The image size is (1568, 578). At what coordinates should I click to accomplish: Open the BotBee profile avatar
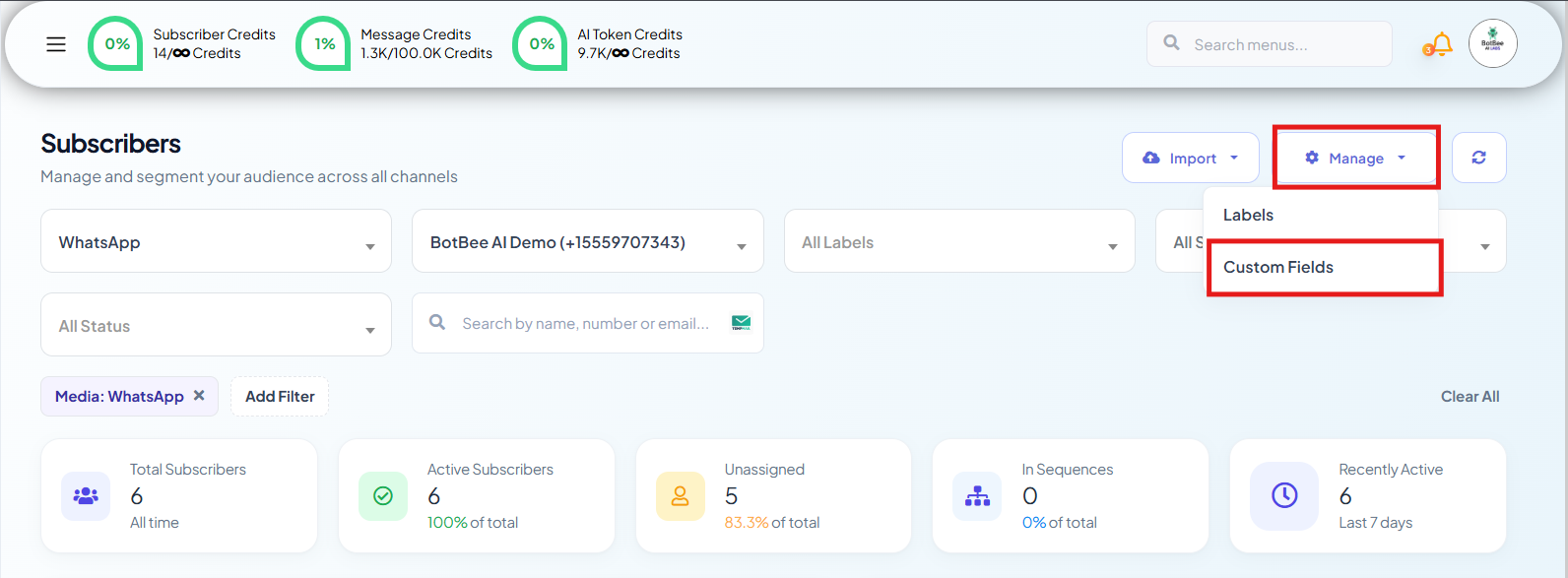coord(1492,43)
